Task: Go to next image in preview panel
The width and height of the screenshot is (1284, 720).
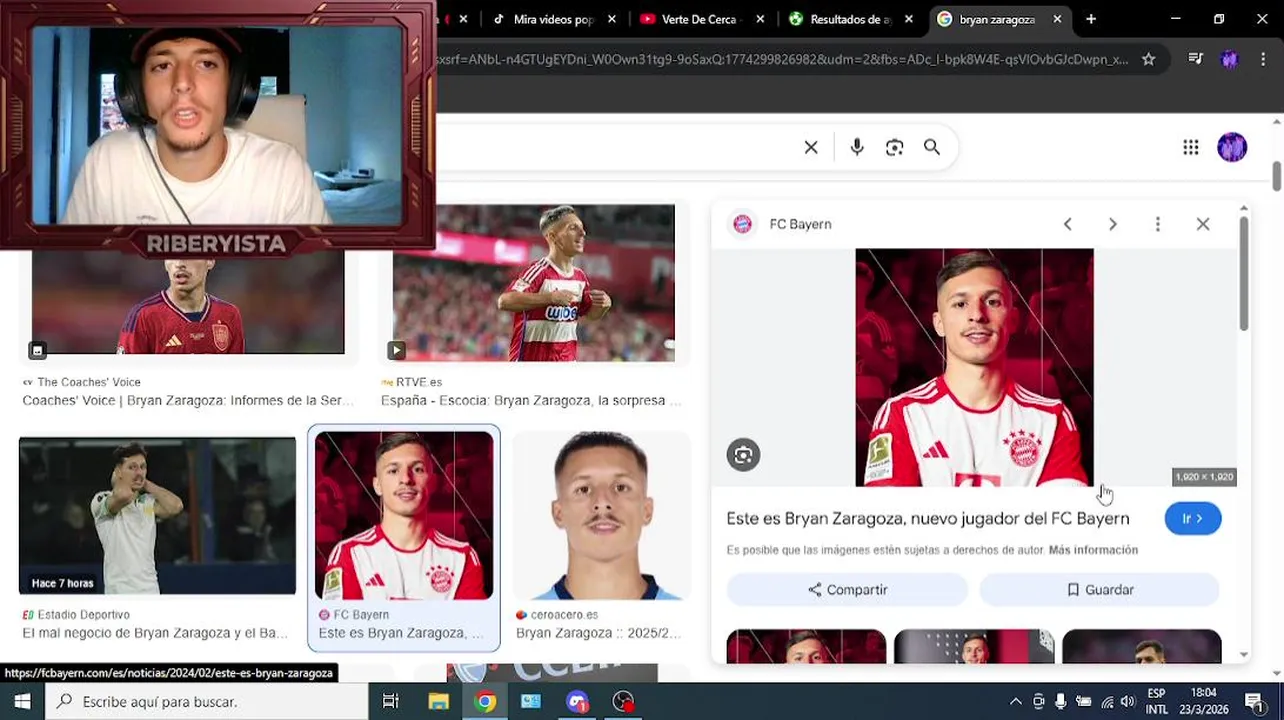Action: 1112,224
